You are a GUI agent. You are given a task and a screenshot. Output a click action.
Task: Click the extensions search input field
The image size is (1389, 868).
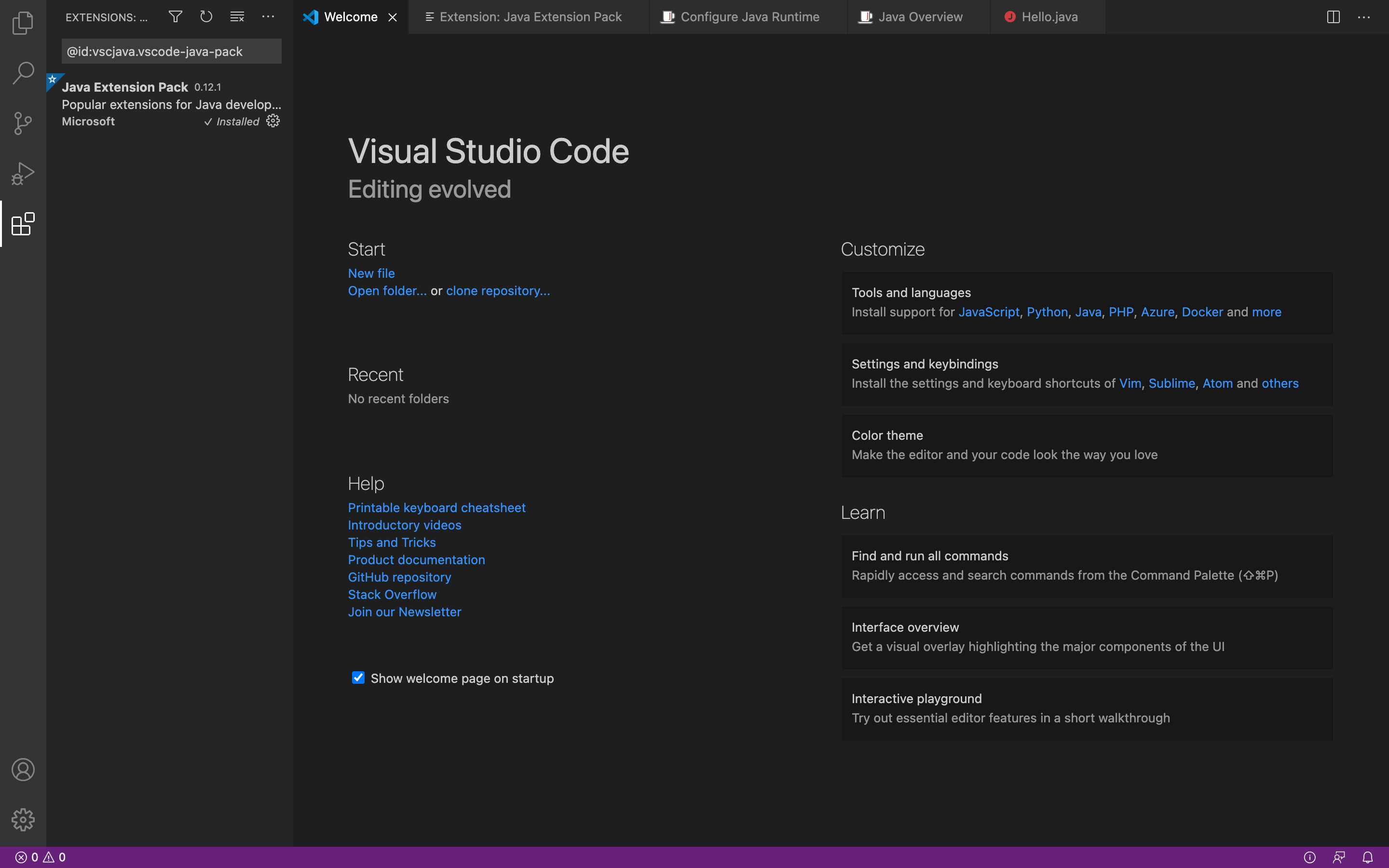tap(171, 52)
